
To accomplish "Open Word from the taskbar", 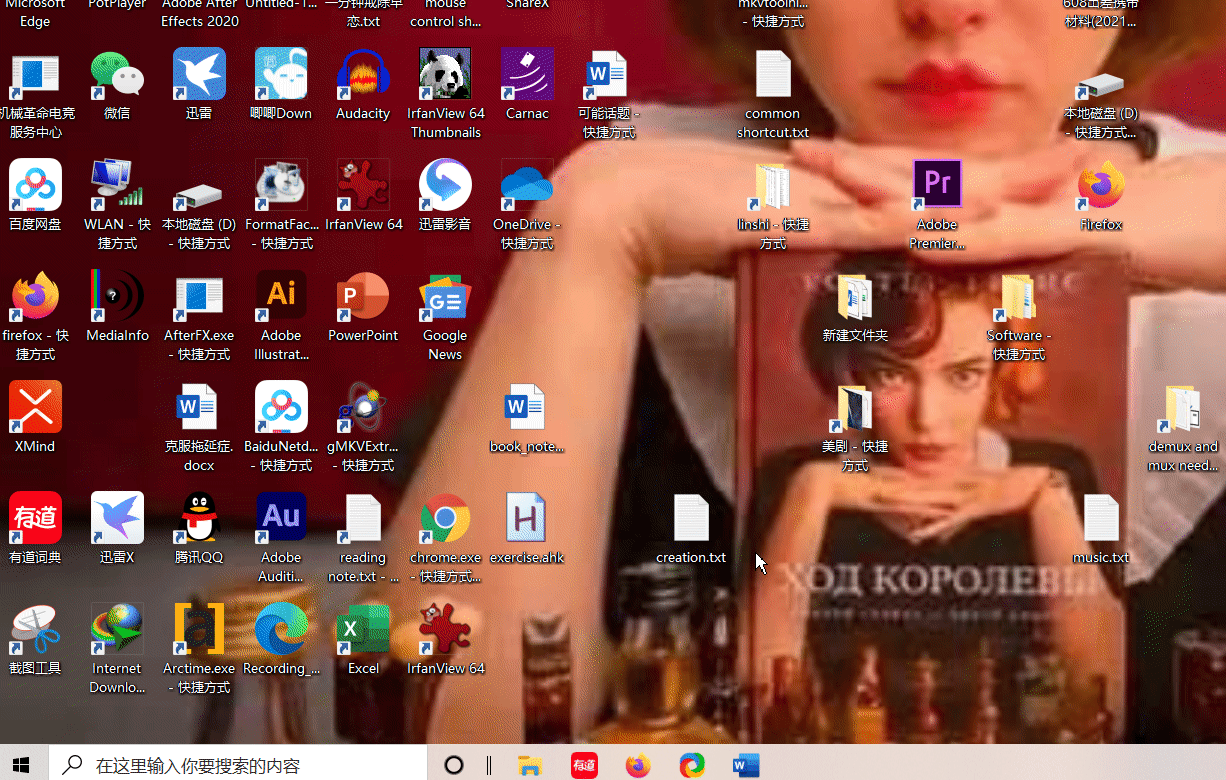I will pos(746,766).
